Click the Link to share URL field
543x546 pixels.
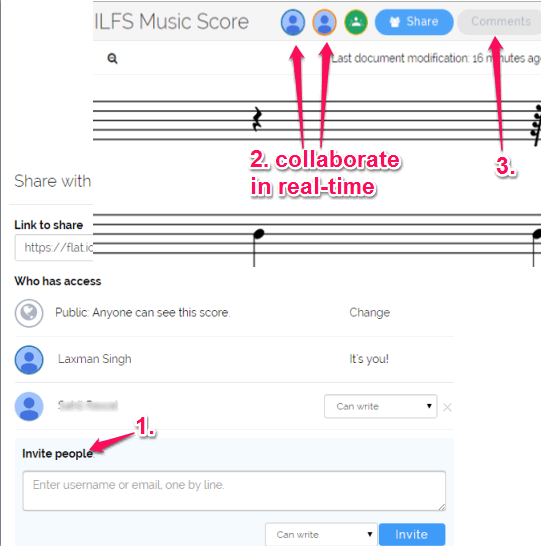click(x=54, y=248)
